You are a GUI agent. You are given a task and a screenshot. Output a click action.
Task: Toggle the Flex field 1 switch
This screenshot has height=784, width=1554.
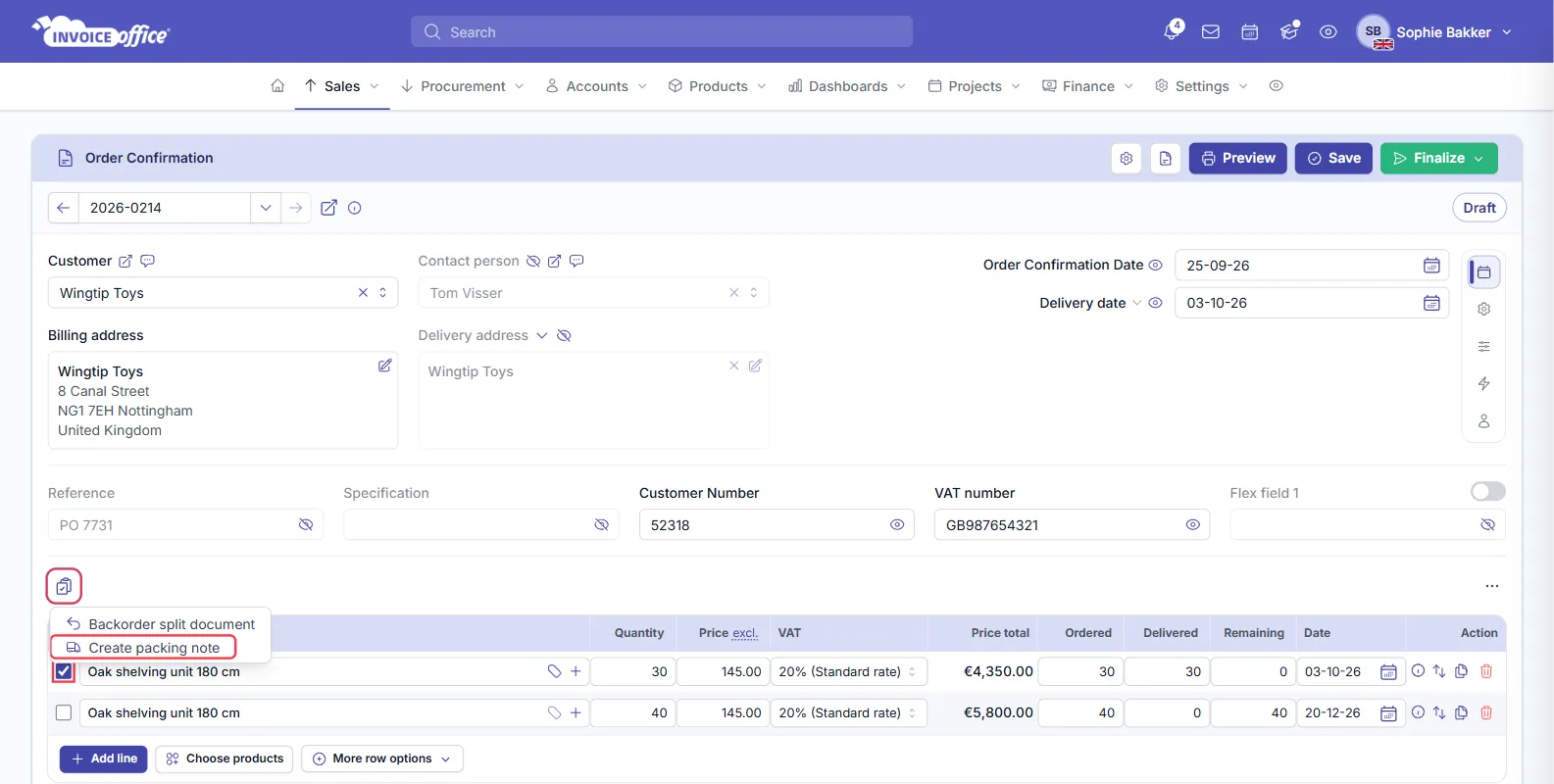click(x=1487, y=491)
